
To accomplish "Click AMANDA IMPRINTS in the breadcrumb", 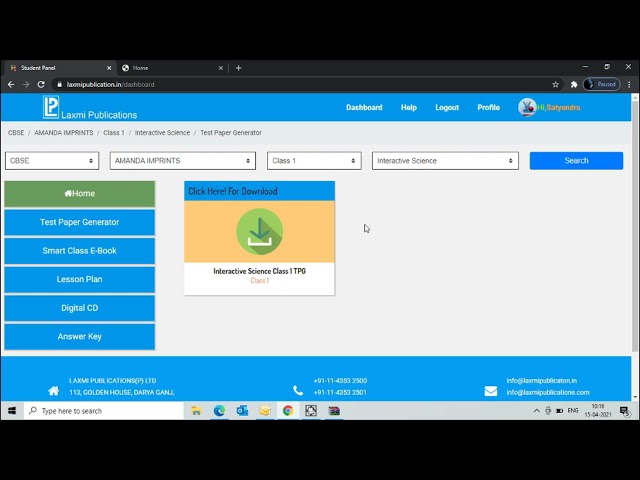I will 64,133.
